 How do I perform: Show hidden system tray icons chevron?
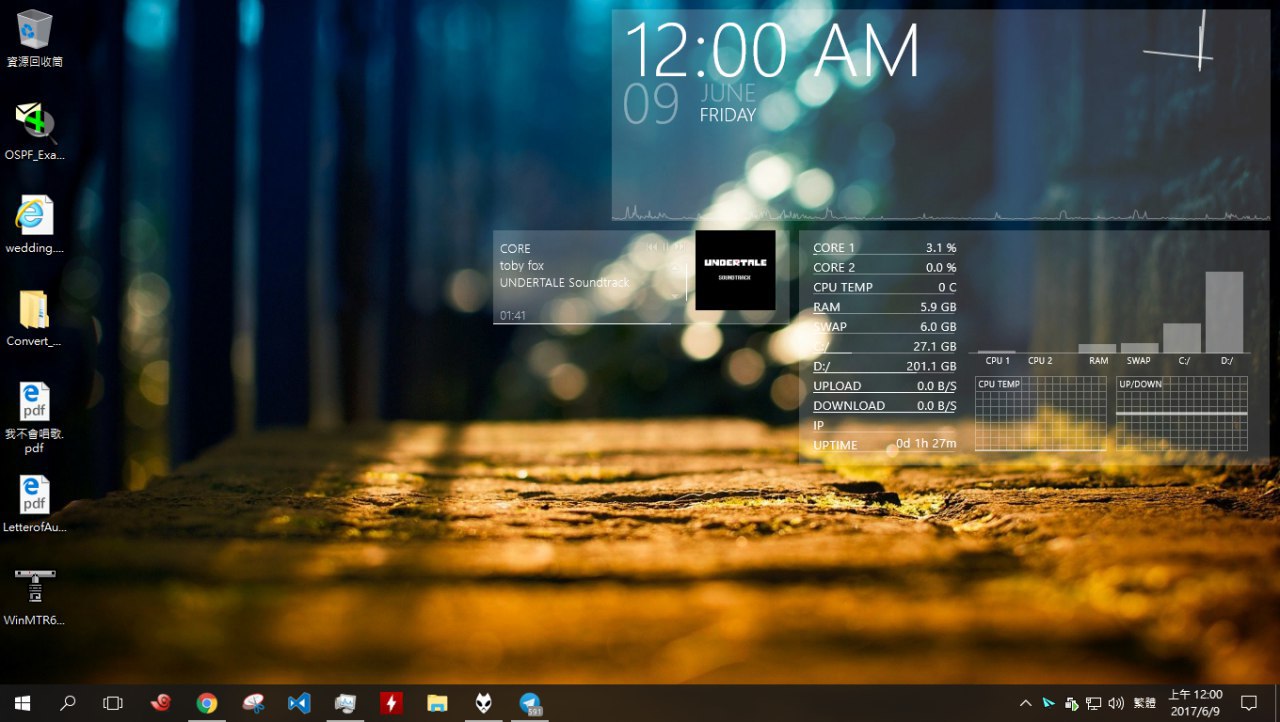(x=1025, y=703)
